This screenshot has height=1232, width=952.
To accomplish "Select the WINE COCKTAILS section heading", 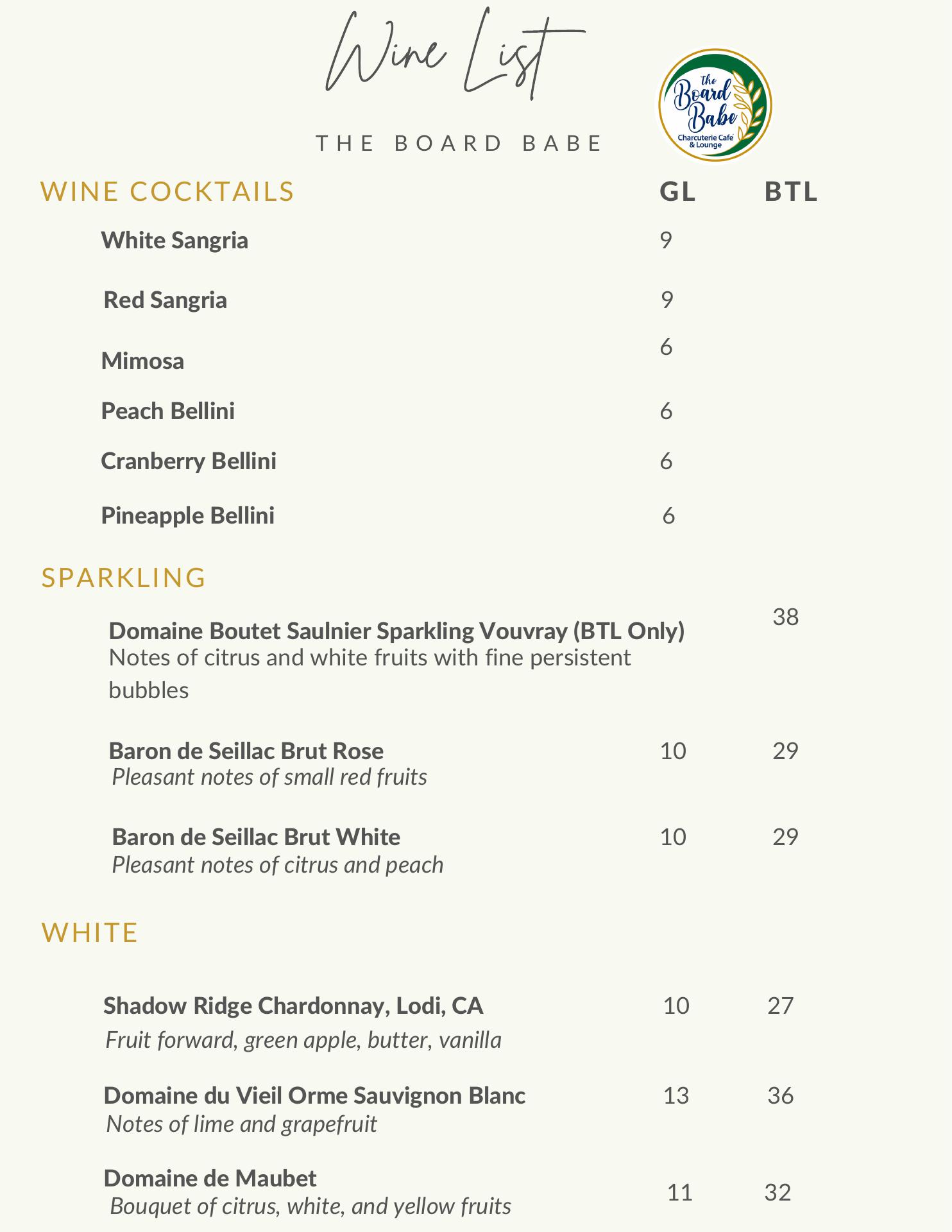I will point(167,192).
